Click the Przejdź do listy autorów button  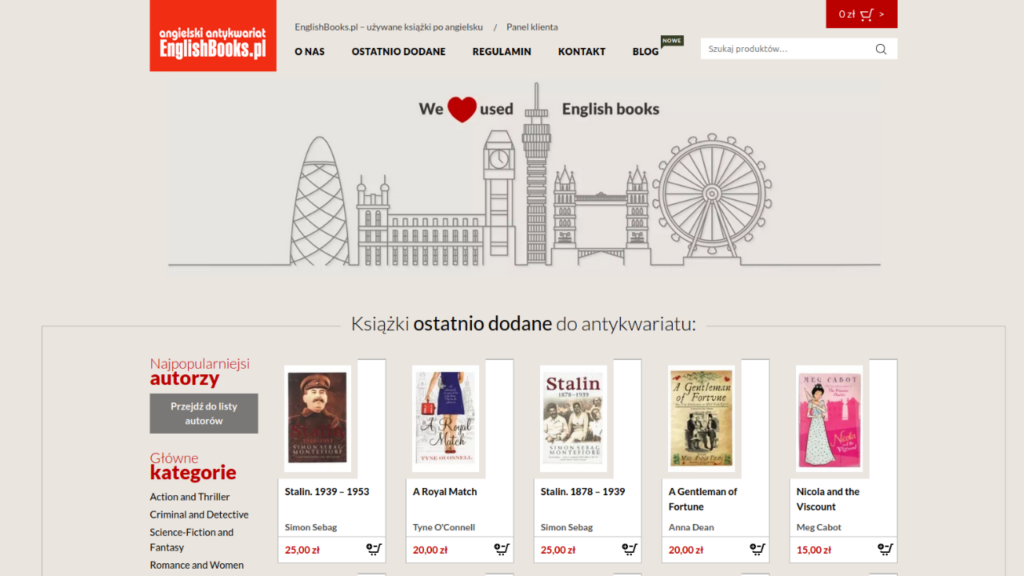tap(204, 413)
